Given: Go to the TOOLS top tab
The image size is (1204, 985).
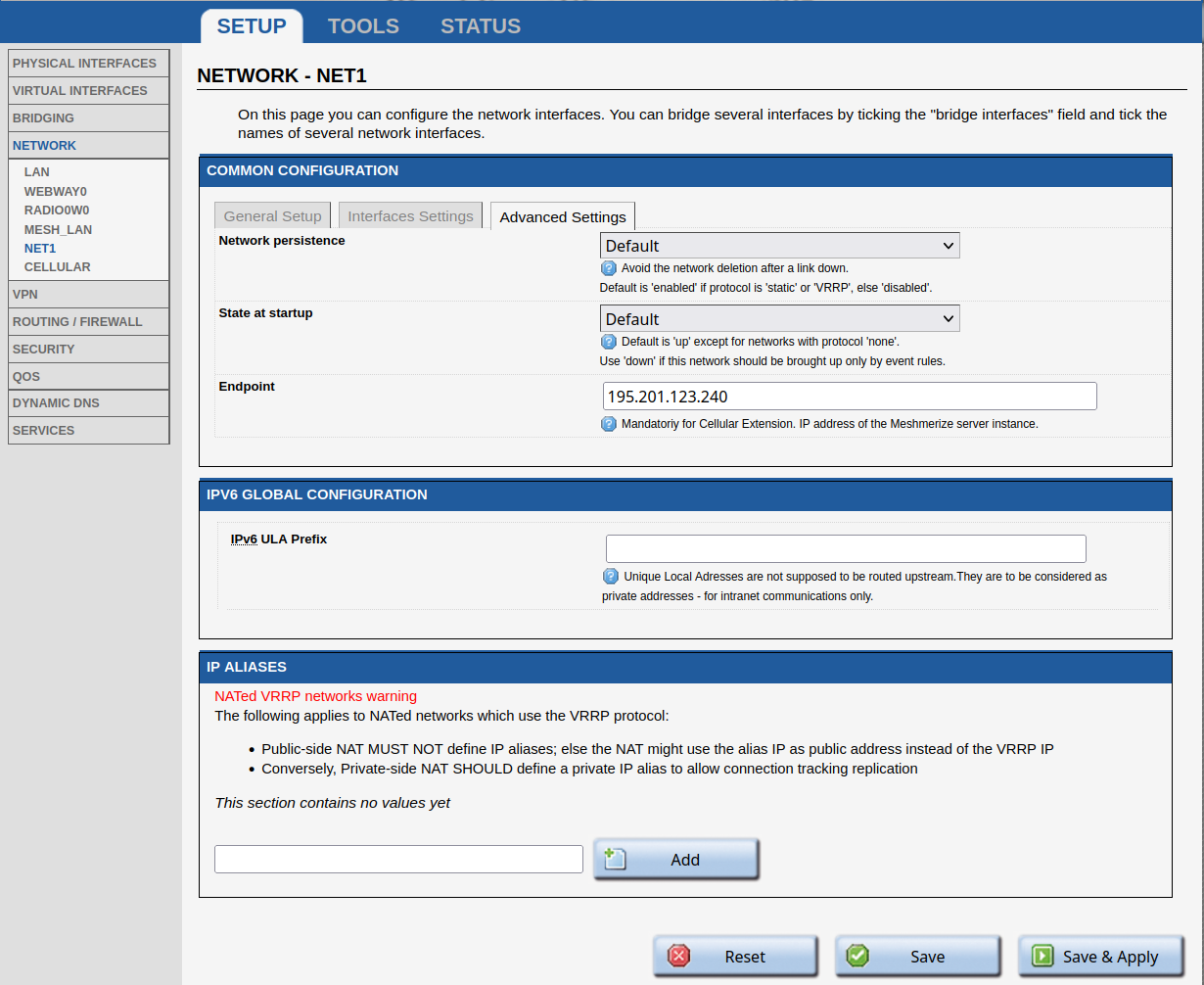Looking at the screenshot, I should click(x=363, y=26).
